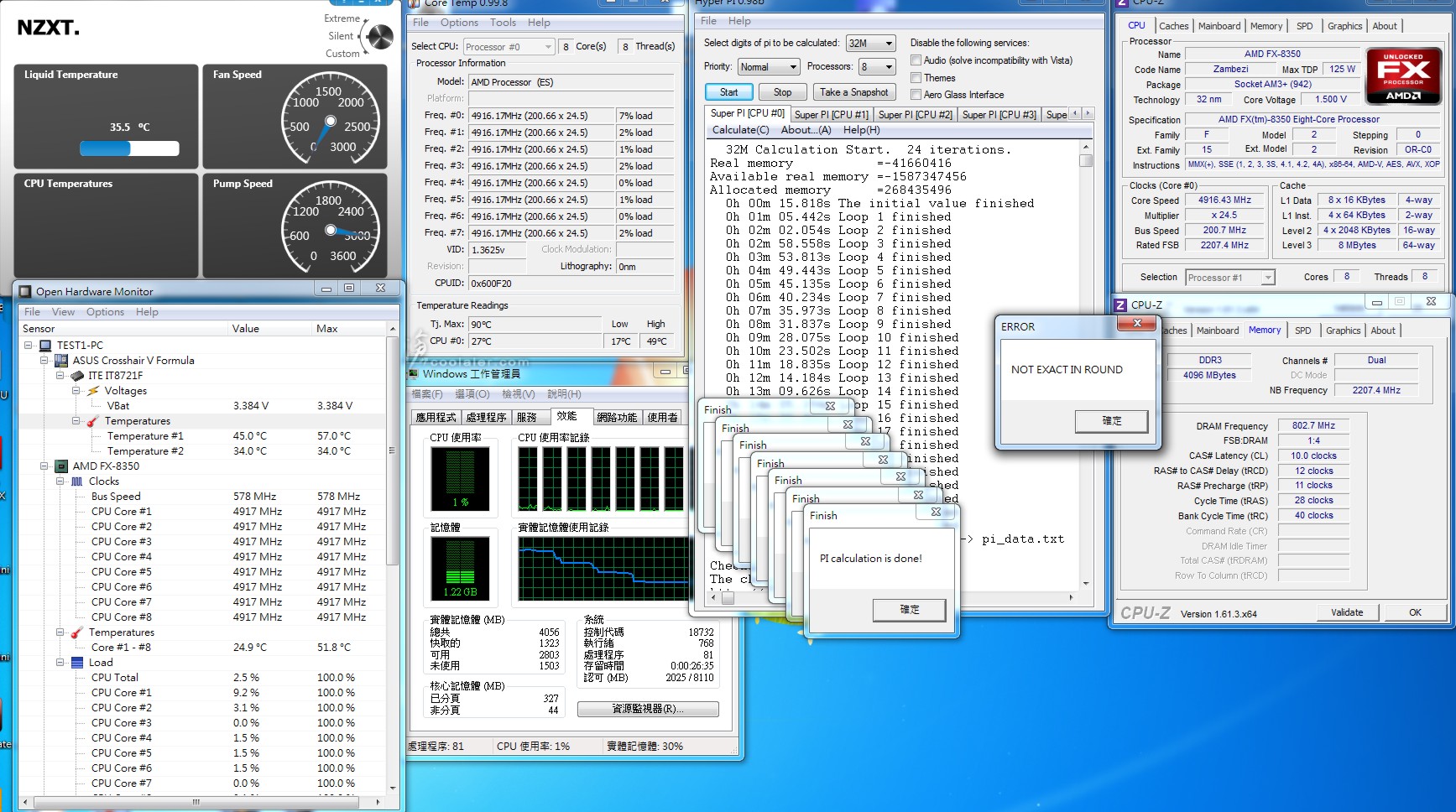Click the Windows Task Manager title bar icon
The image size is (1456, 812).
tap(413, 373)
